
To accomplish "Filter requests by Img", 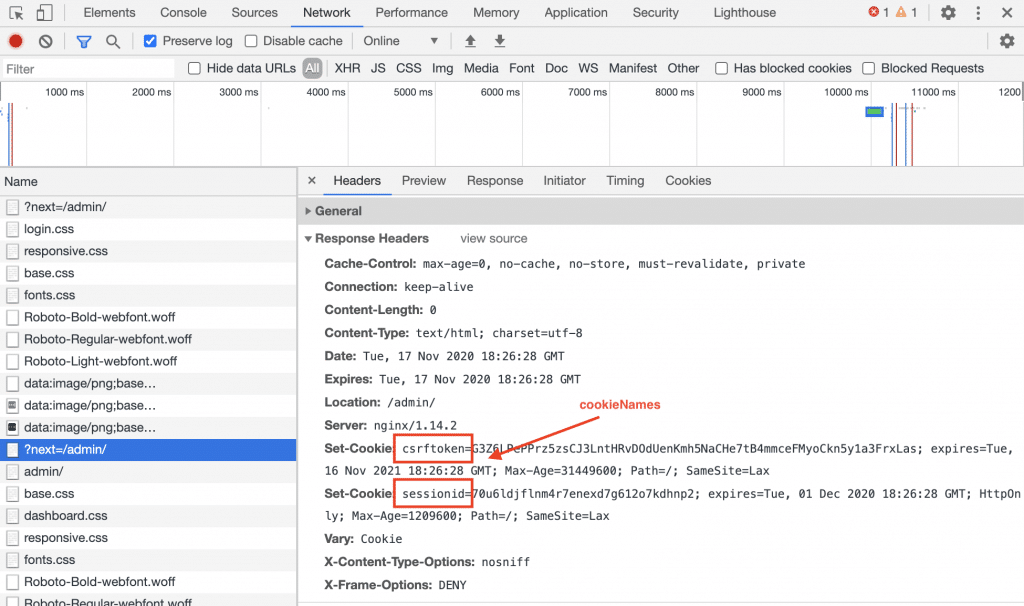I will coord(443,68).
